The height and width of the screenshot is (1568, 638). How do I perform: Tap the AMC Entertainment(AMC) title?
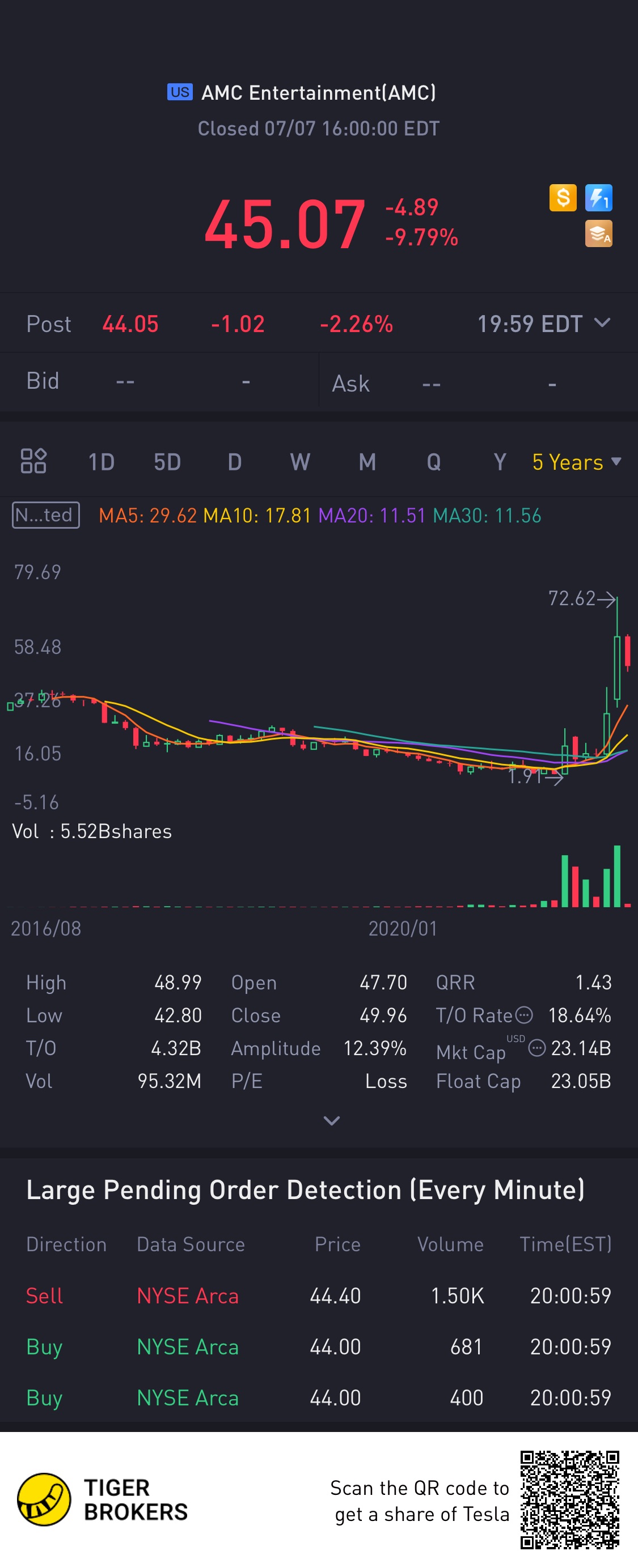(319, 92)
